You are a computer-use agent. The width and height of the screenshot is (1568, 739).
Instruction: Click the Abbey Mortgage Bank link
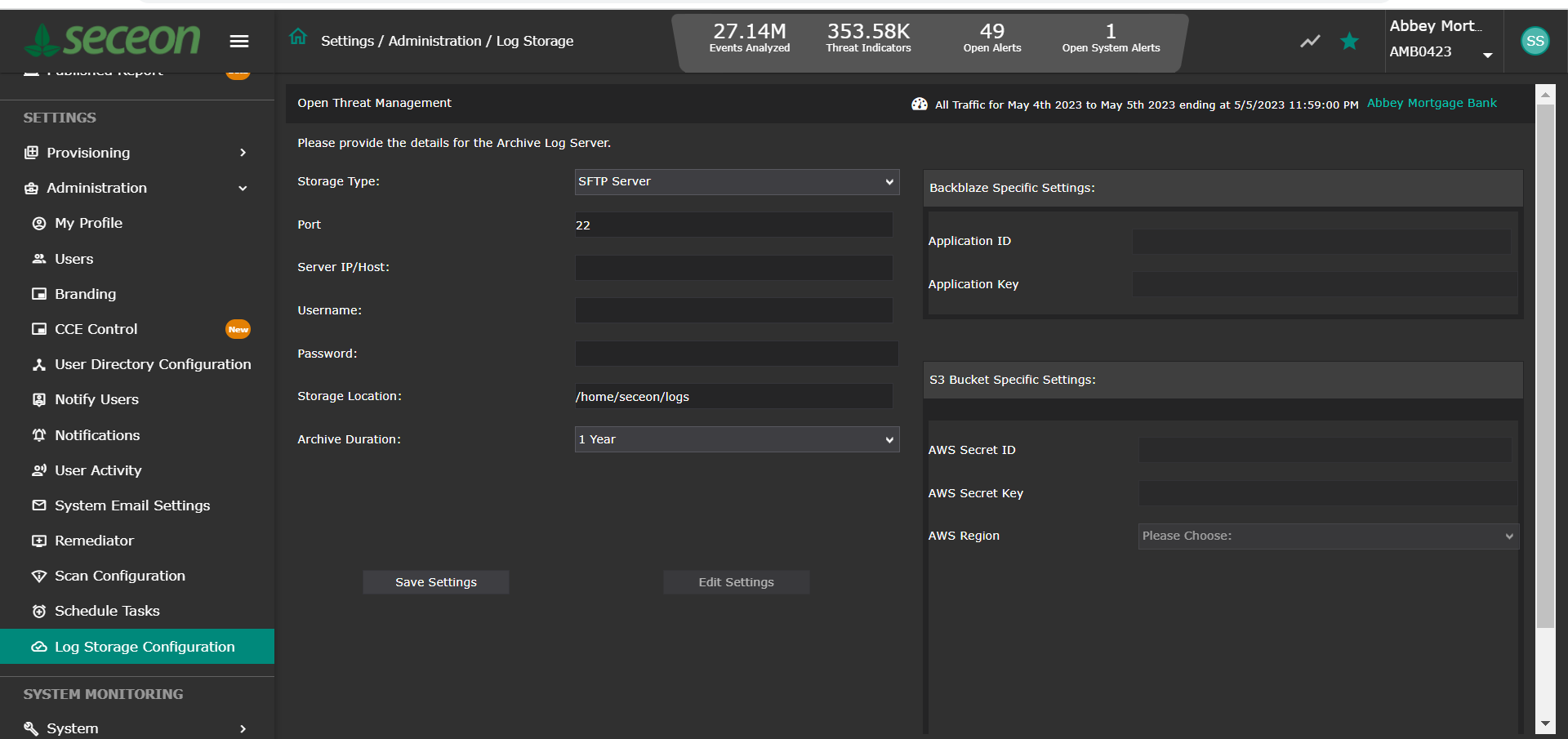pyautogui.click(x=1432, y=103)
